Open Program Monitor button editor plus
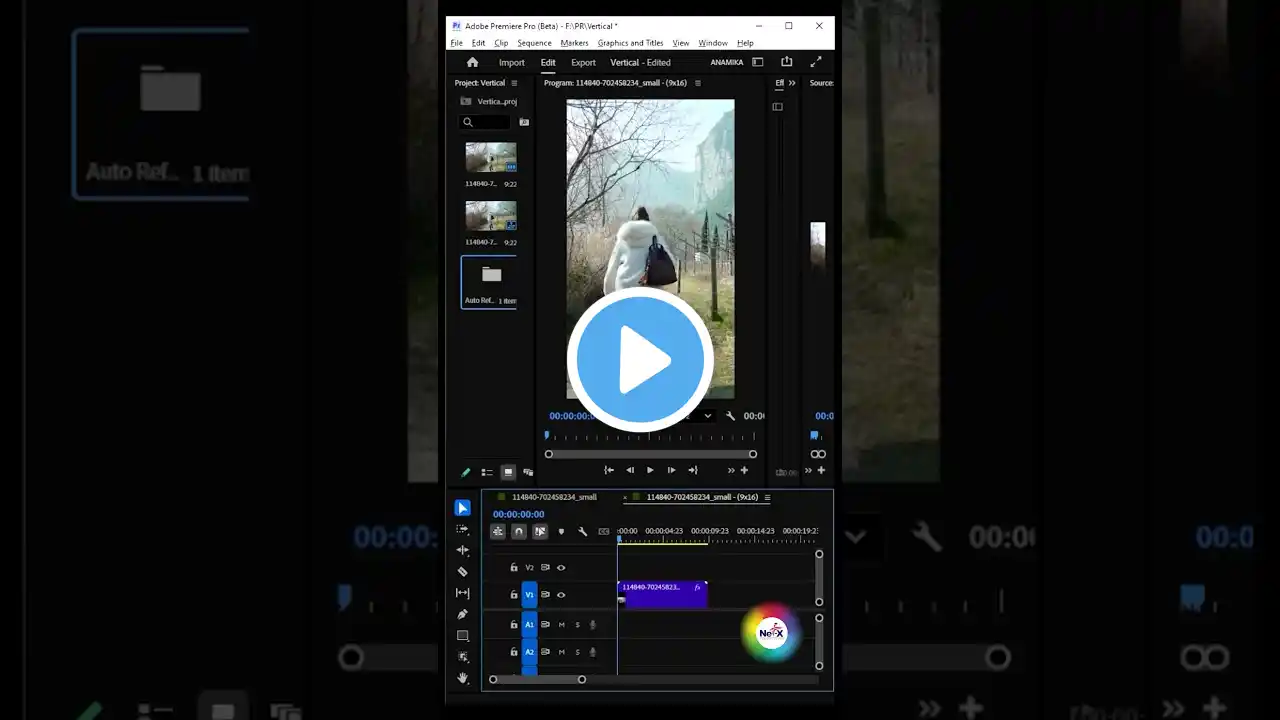The height and width of the screenshot is (720, 1280). click(744, 470)
